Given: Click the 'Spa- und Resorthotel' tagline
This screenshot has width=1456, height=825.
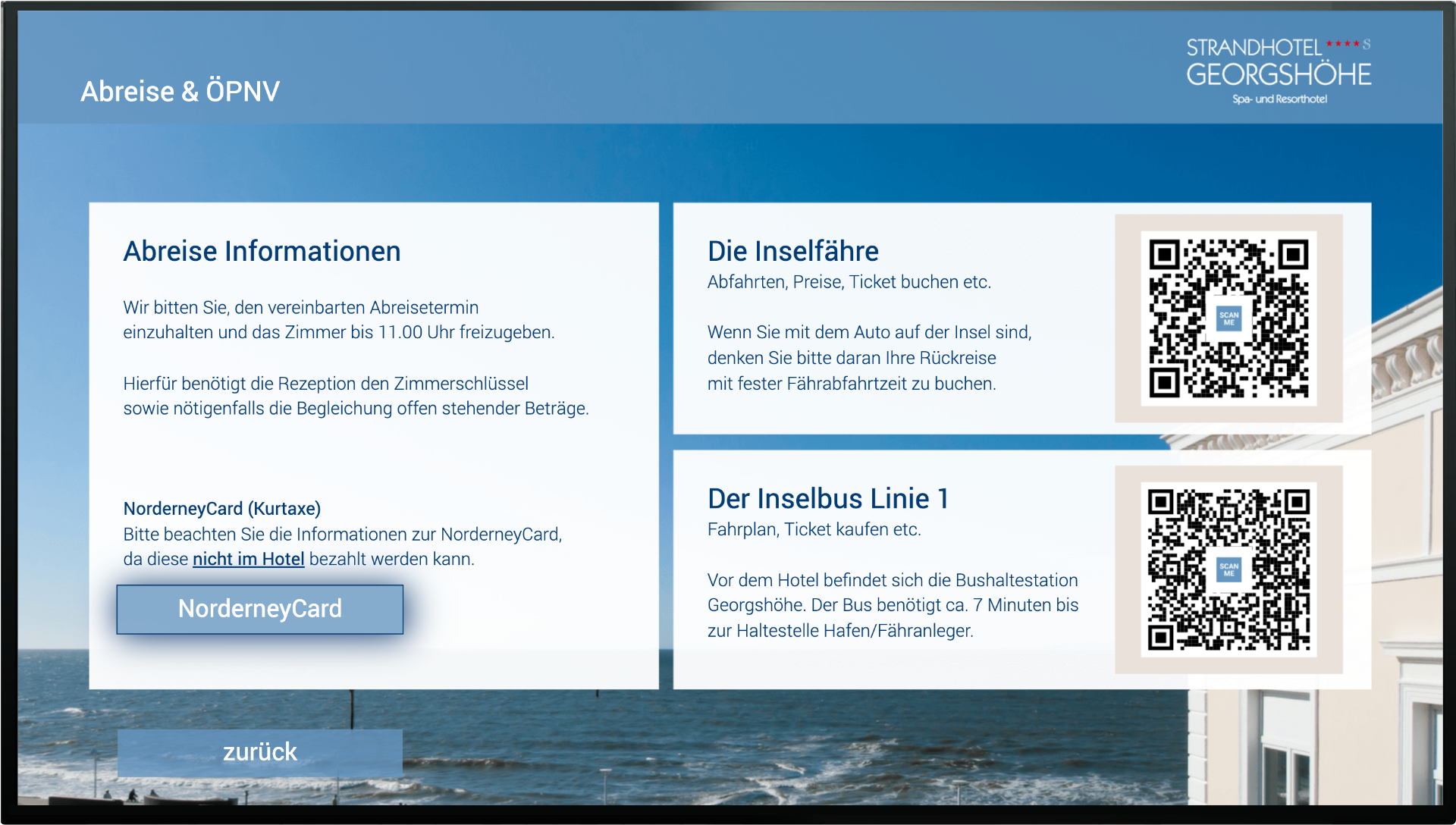Looking at the screenshot, I should point(1280,99).
